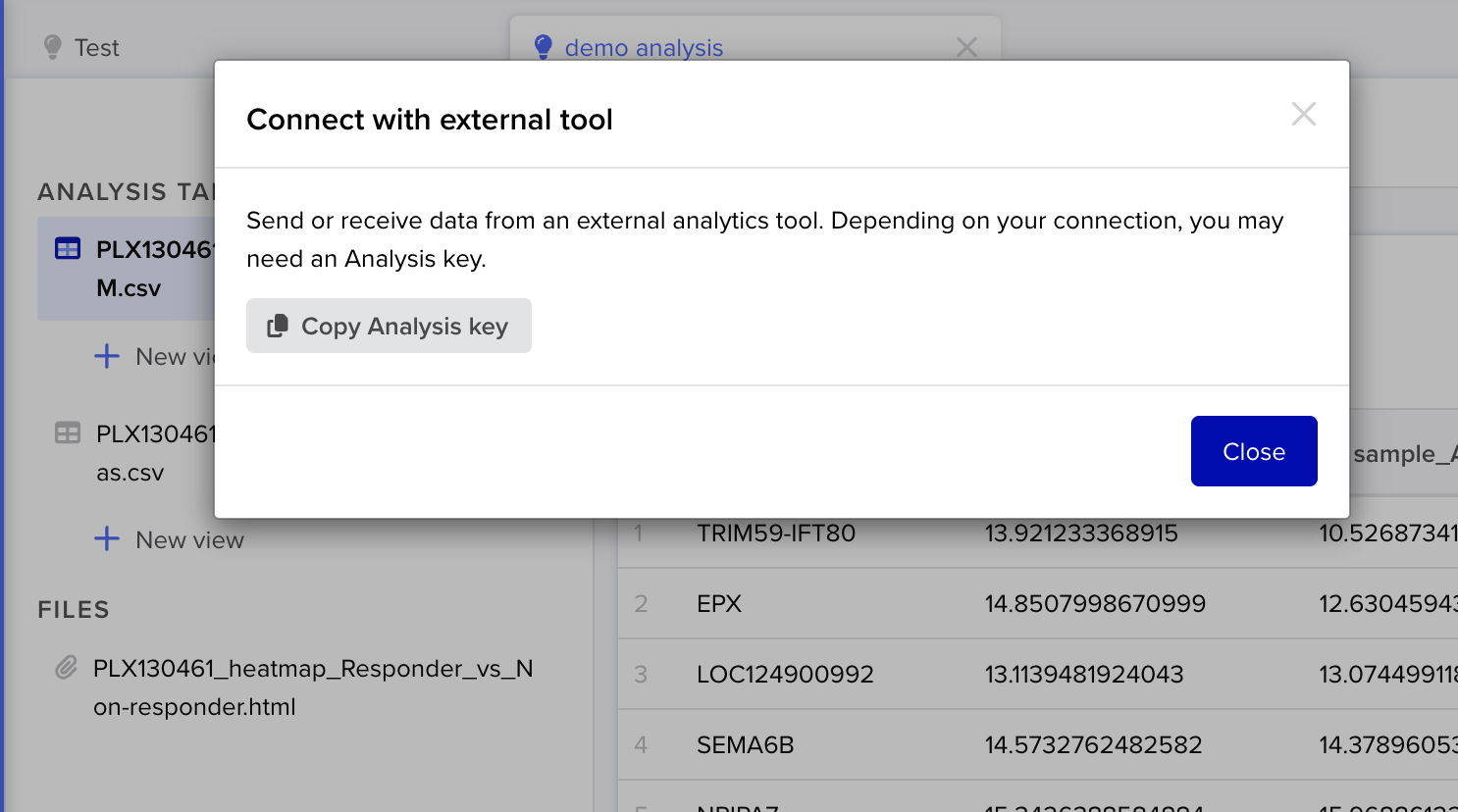This screenshot has width=1458, height=812.
Task: Click the lightbulb icon on demo analysis tab
Action: click(543, 47)
